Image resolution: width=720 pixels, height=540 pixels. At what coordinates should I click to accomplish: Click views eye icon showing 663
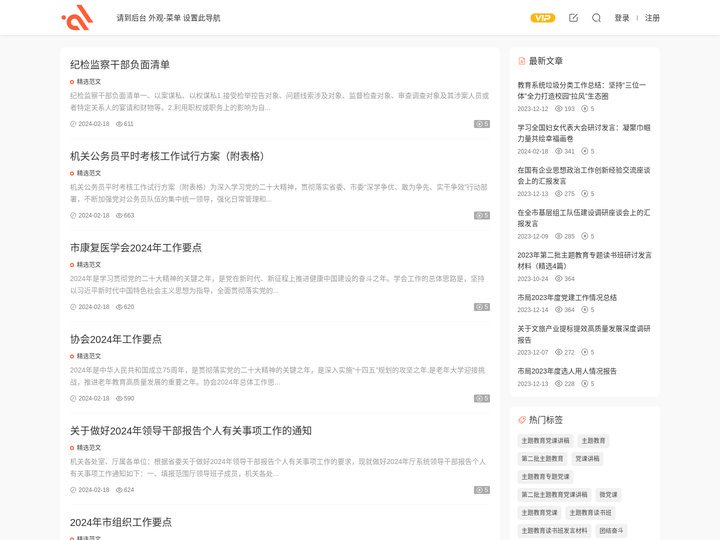[x=119, y=215]
